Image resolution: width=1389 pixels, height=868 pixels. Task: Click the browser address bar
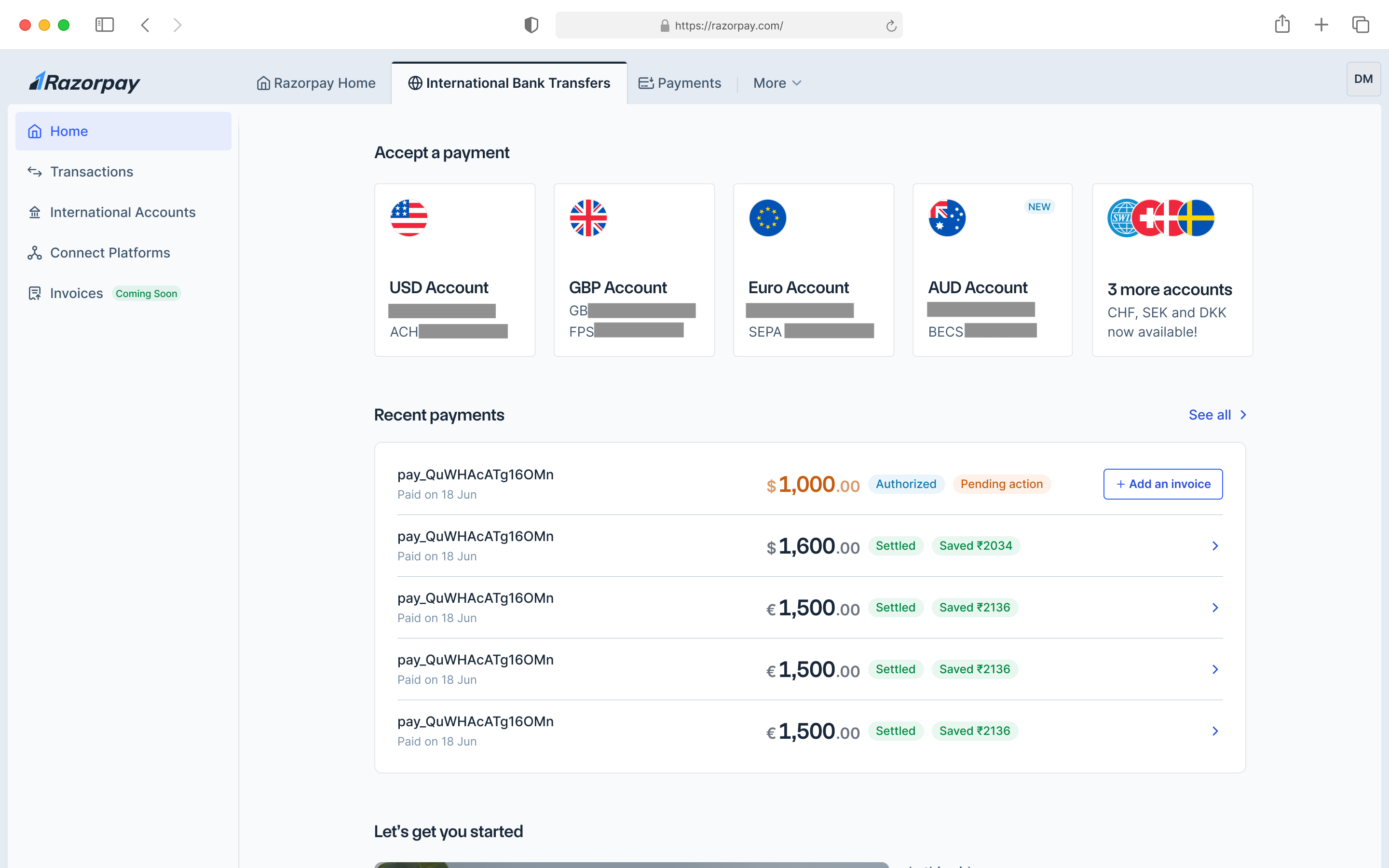(728, 25)
